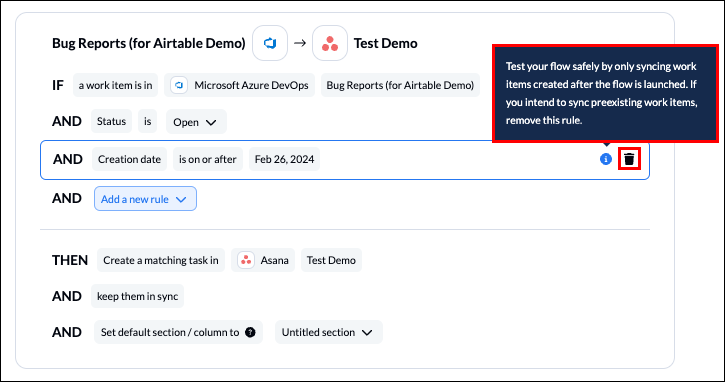Click the small Azure DevOps icon in the IF row
This screenshot has width=725, height=382.
[179, 85]
